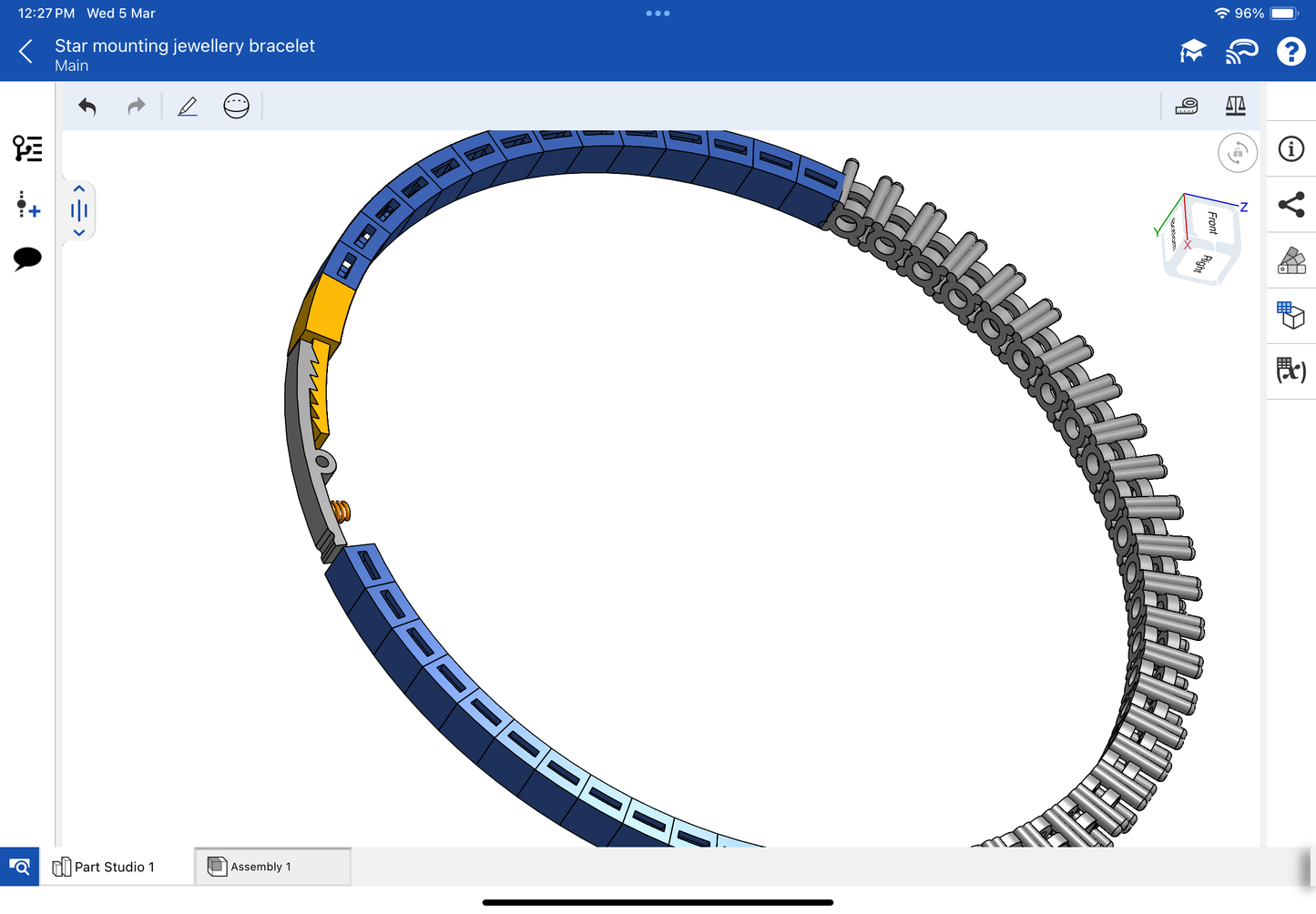Switch to Part Studio 1 tab
This screenshot has width=1316, height=914.
pos(104,867)
